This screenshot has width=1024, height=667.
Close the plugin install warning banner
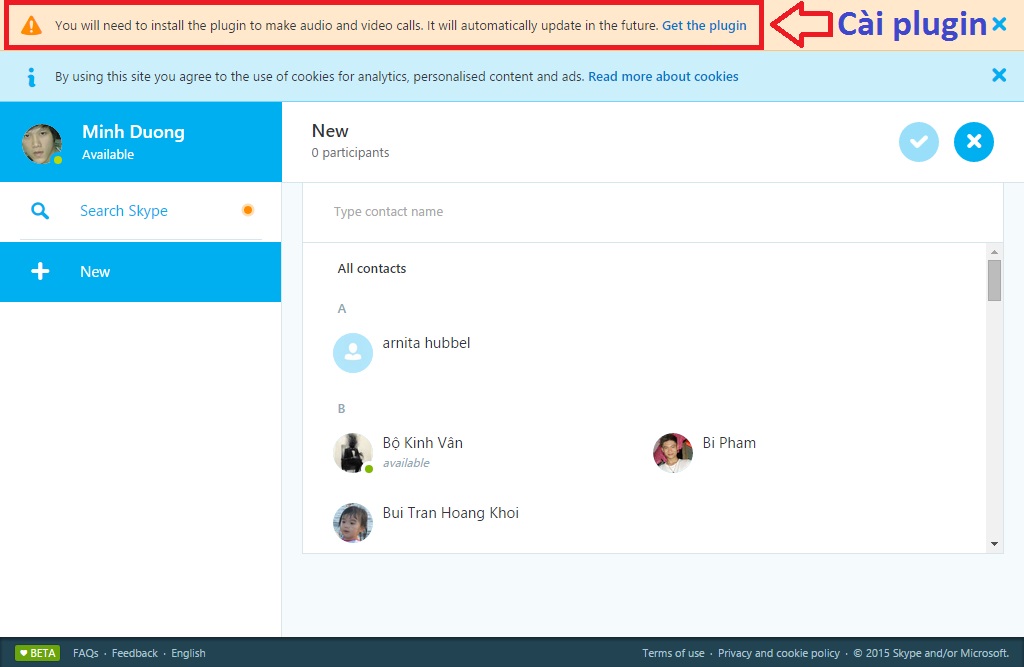coord(999,25)
